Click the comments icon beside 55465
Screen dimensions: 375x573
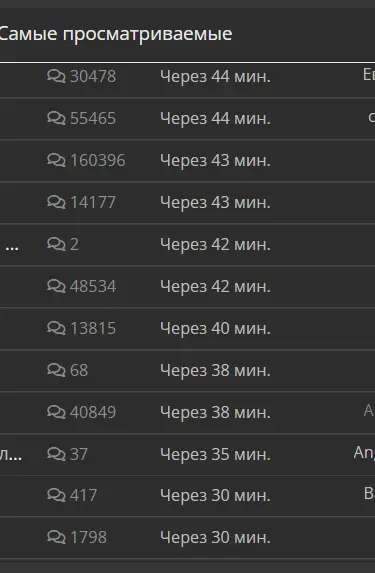pyautogui.click(x=56, y=118)
